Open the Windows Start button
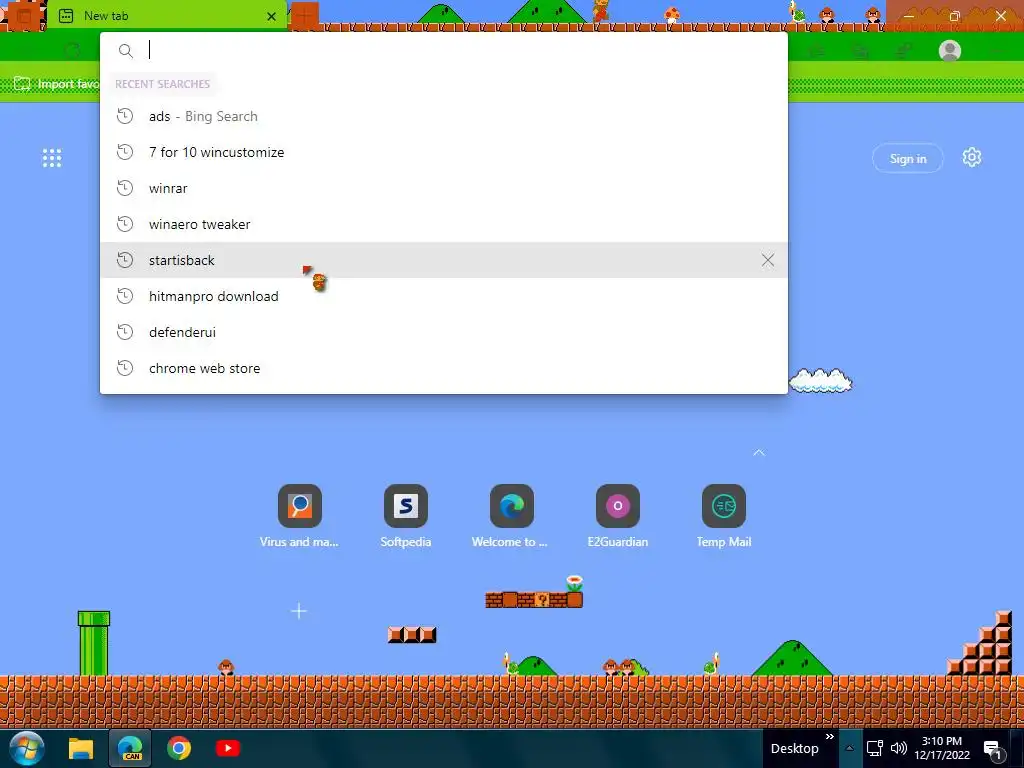Screen dimensions: 1024x768 (27, 748)
